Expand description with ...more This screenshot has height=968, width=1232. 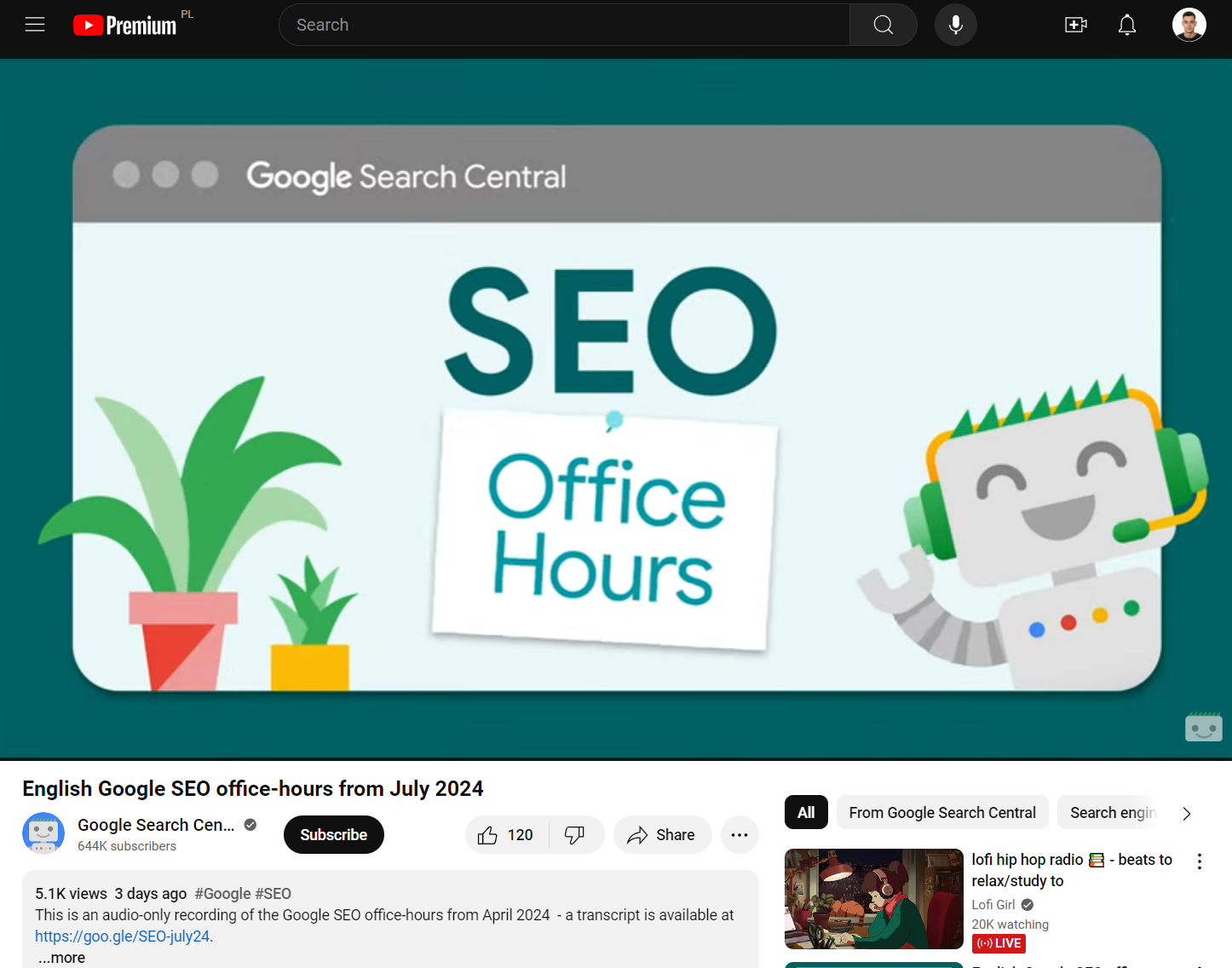tap(61, 958)
